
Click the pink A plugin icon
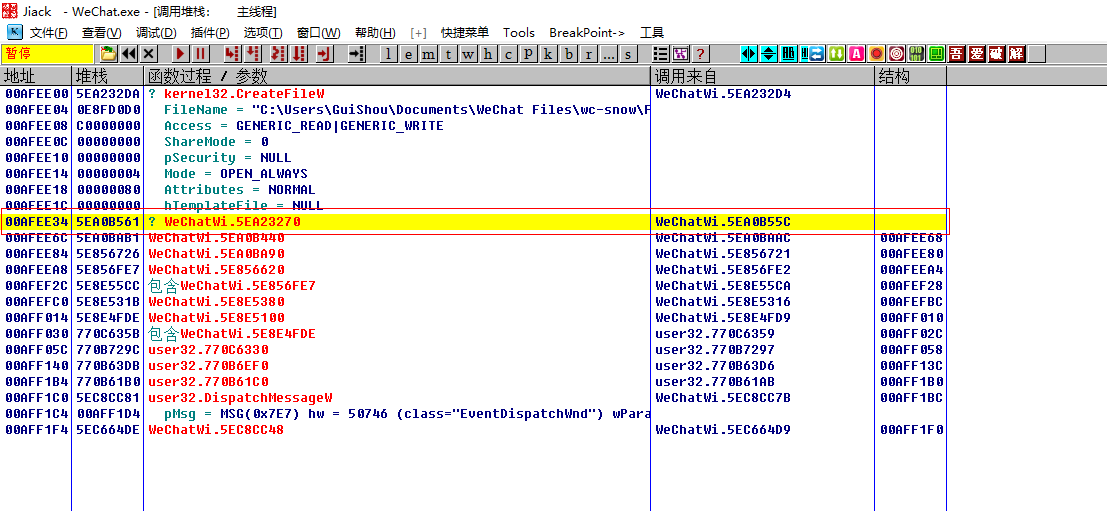856,54
